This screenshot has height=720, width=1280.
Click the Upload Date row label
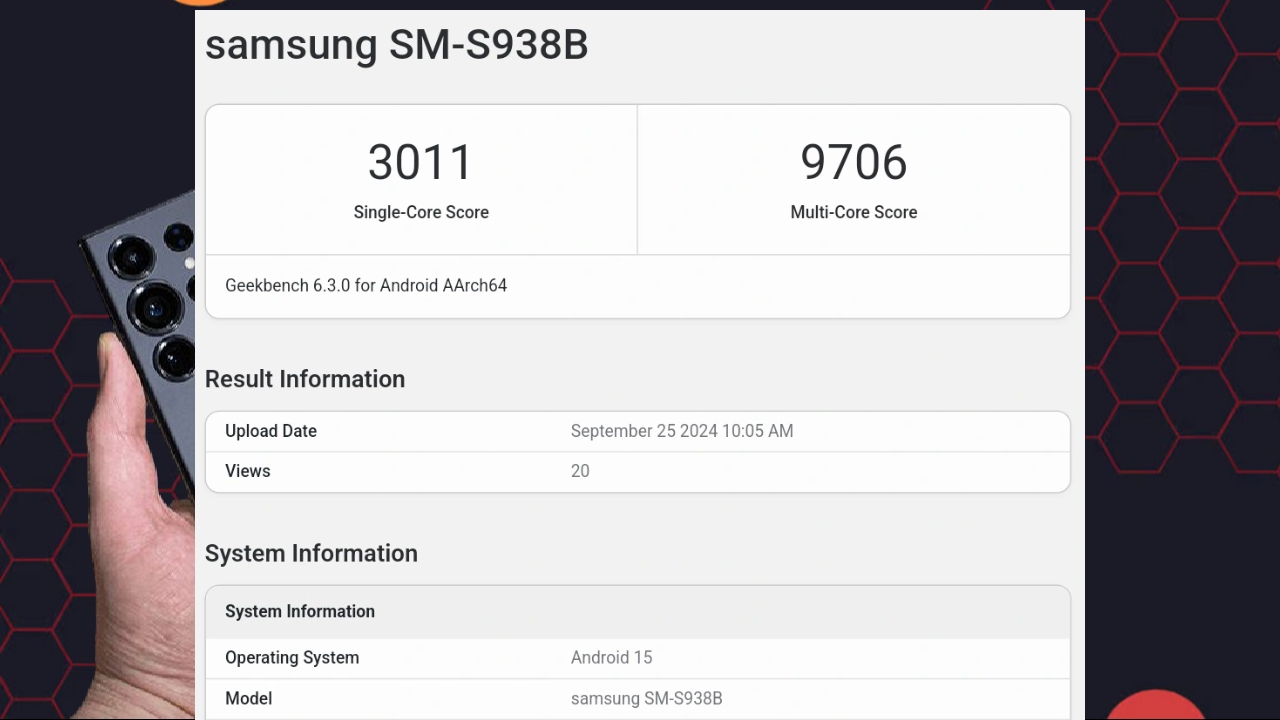coord(271,431)
